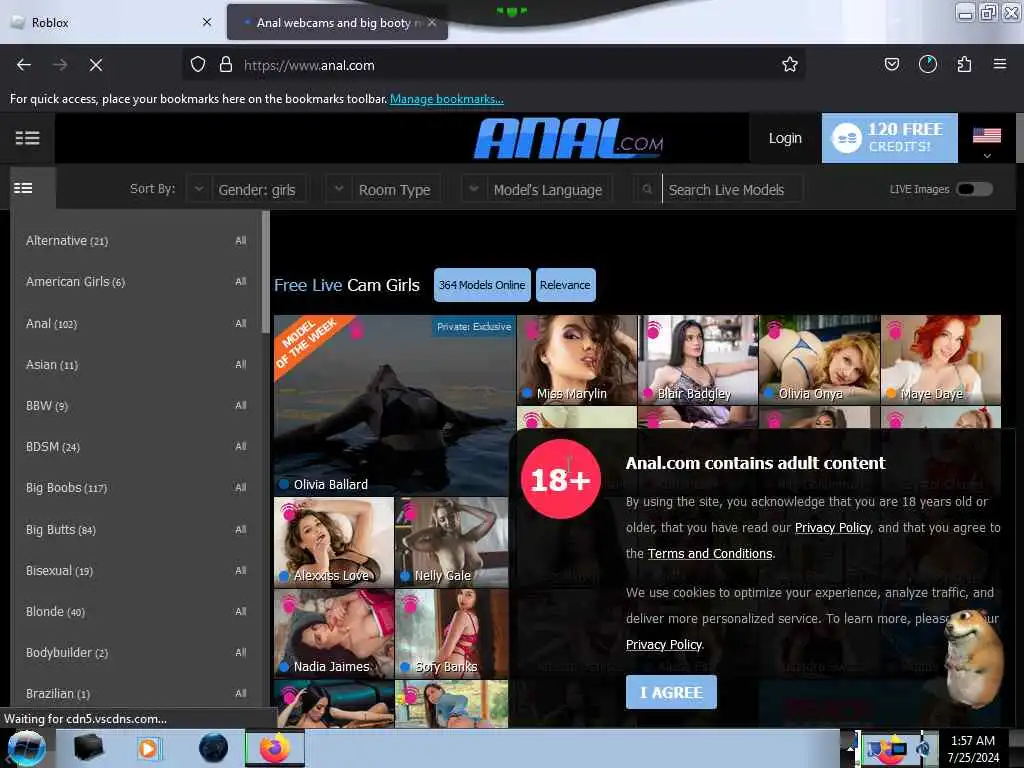Click the search magnifier icon

647,189
